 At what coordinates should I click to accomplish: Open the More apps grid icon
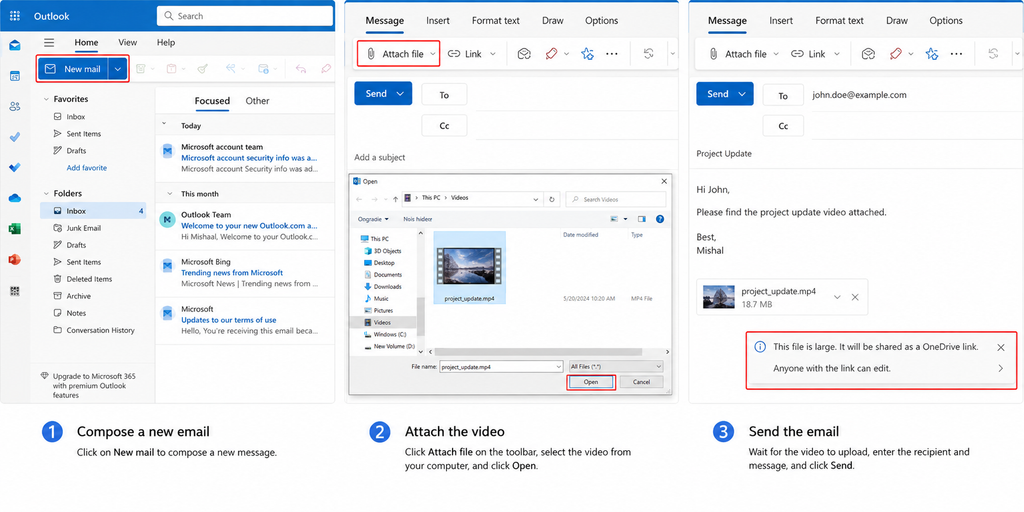pos(15,291)
